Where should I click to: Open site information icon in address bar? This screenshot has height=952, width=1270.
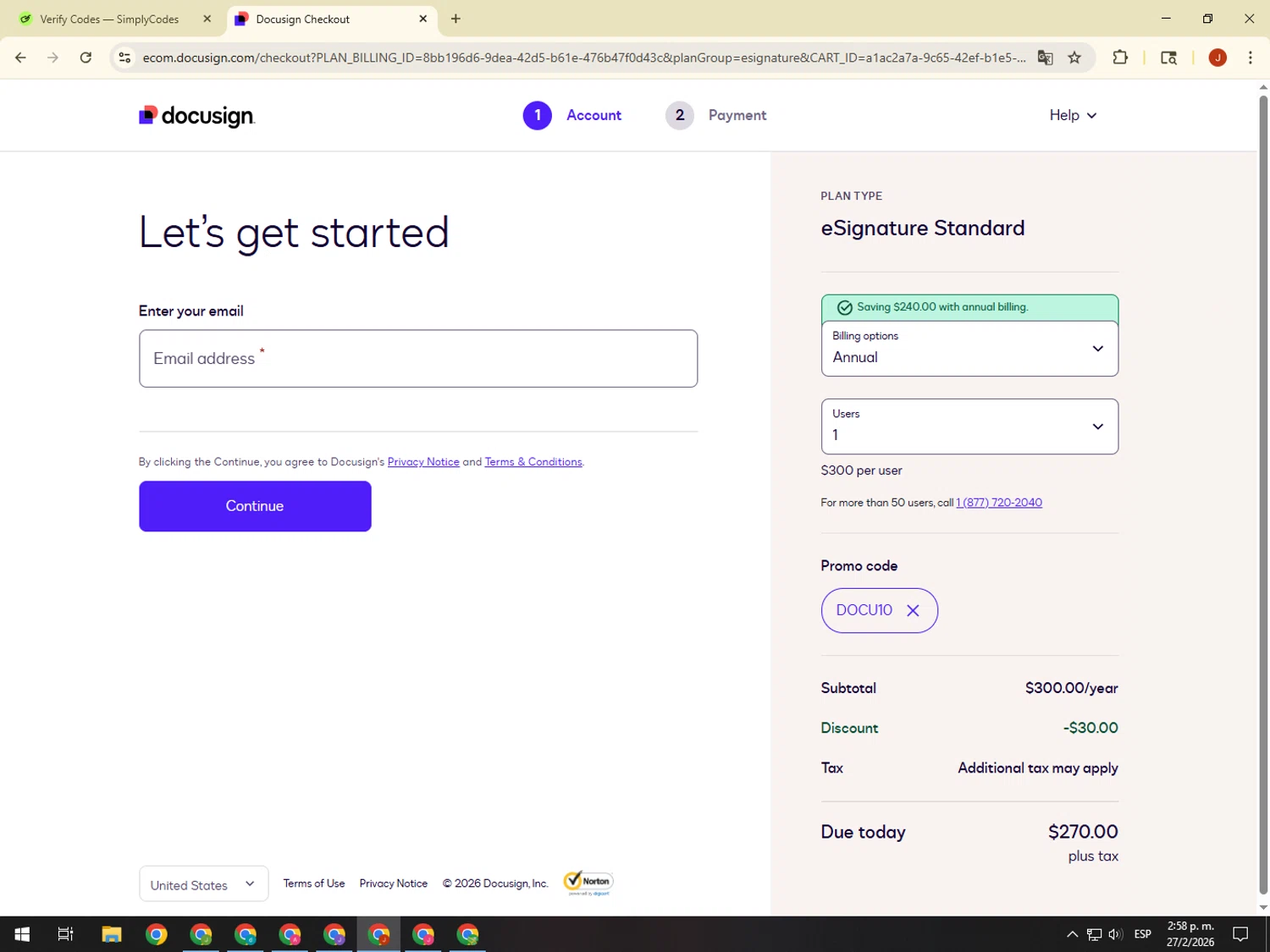(x=124, y=58)
